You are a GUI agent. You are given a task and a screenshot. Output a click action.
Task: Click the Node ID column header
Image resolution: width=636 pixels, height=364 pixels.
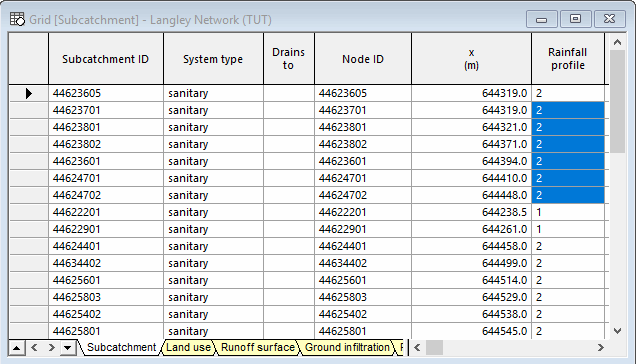coord(363,59)
